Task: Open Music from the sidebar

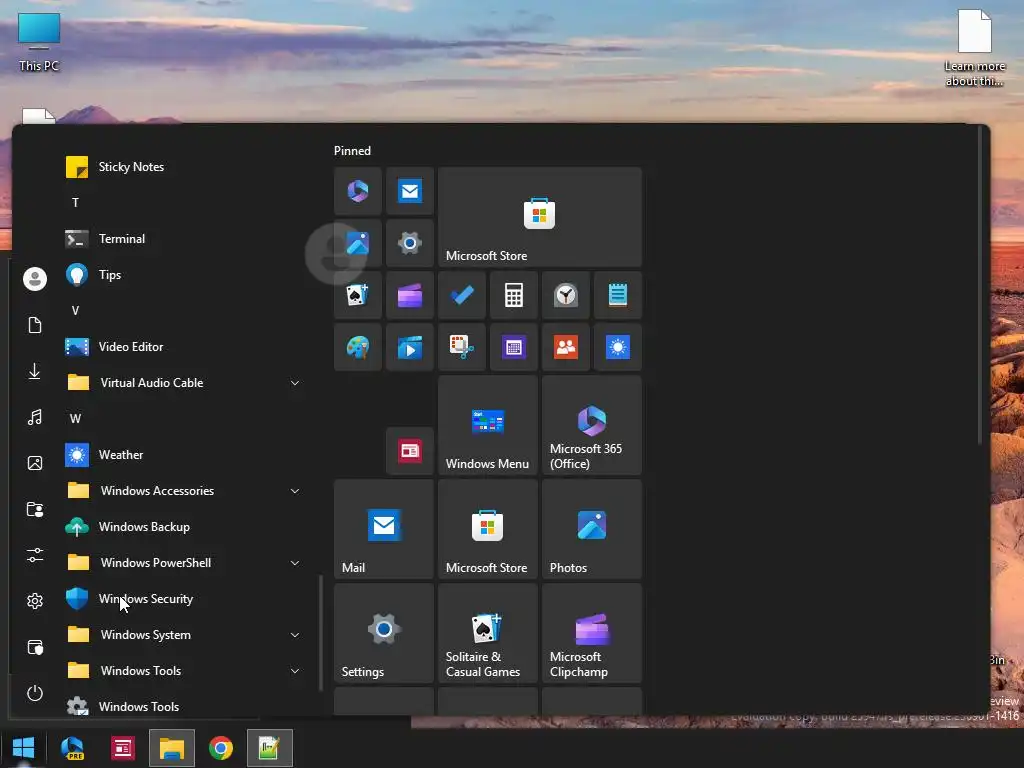Action: 35,417
